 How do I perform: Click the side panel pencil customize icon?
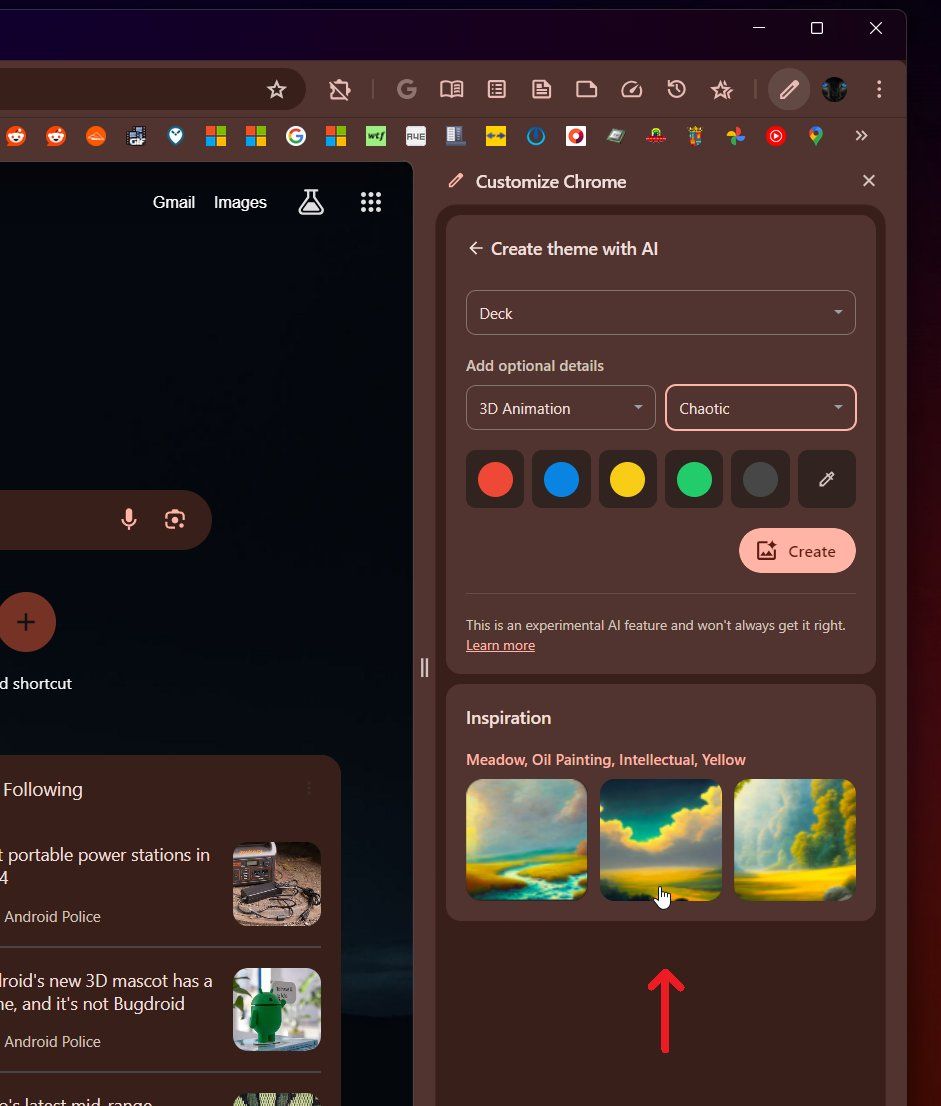coord(789,89)
